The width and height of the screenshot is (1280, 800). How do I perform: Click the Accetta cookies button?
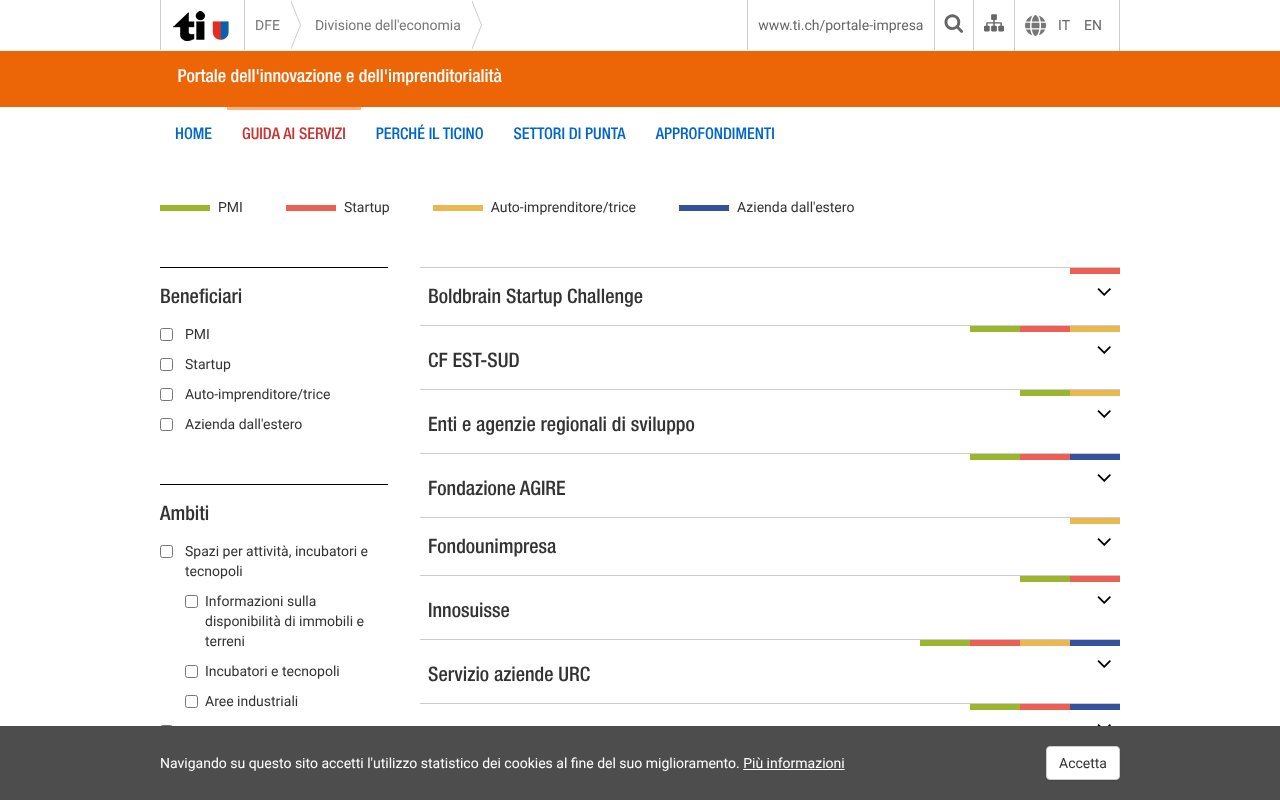point(1082,762)
